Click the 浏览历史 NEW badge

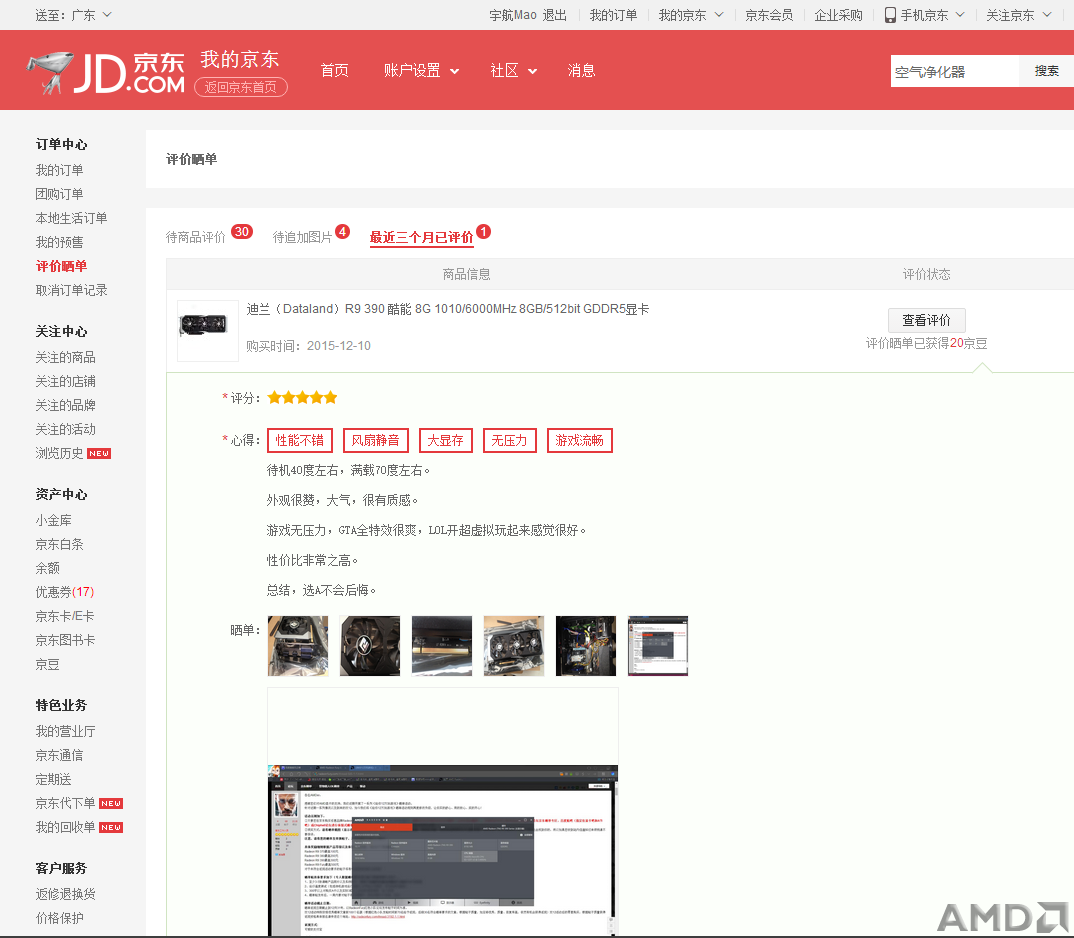pyautogui.click(x=99, y=454)
